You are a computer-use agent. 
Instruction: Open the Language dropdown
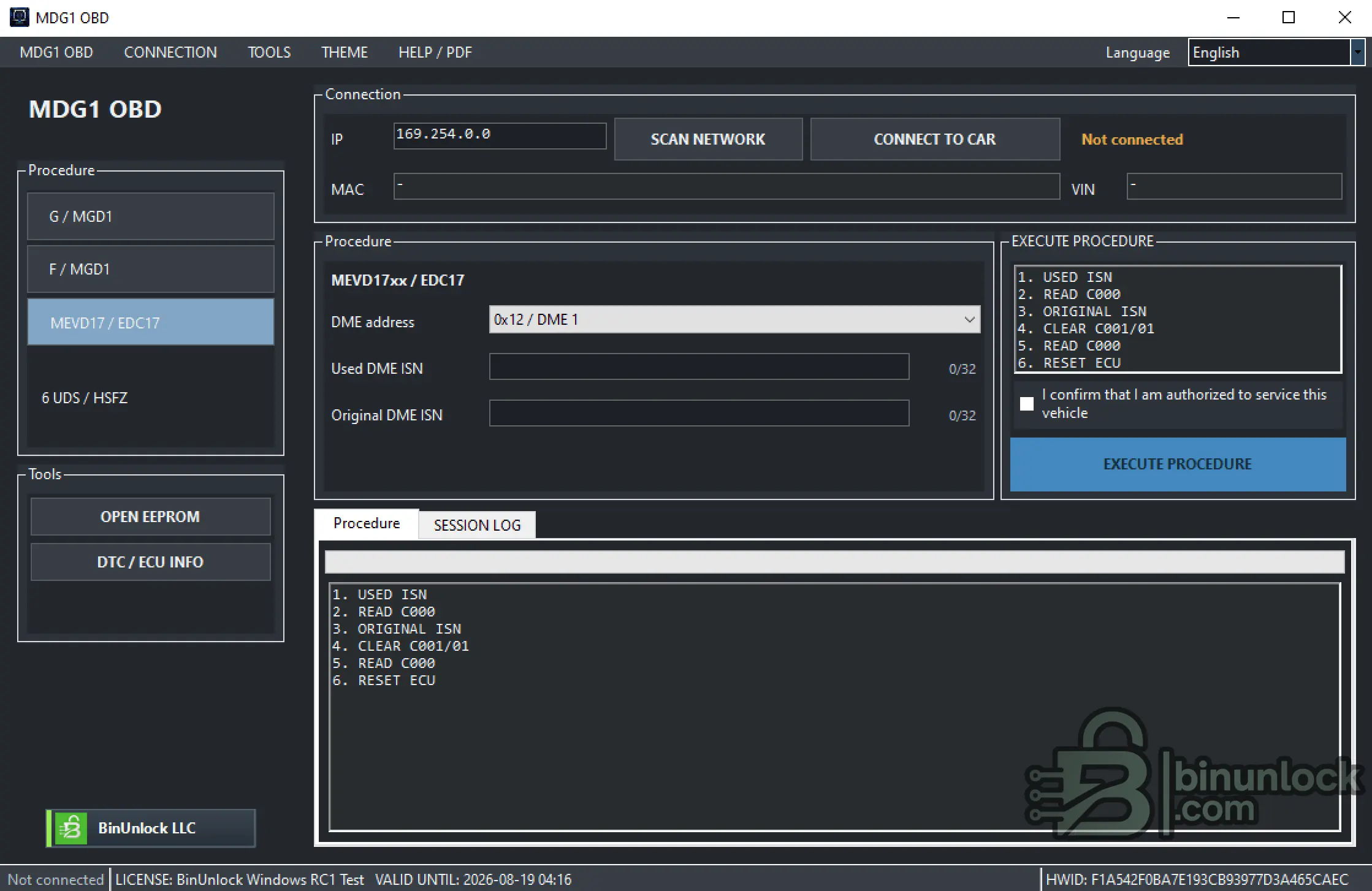pos(1276,52)
